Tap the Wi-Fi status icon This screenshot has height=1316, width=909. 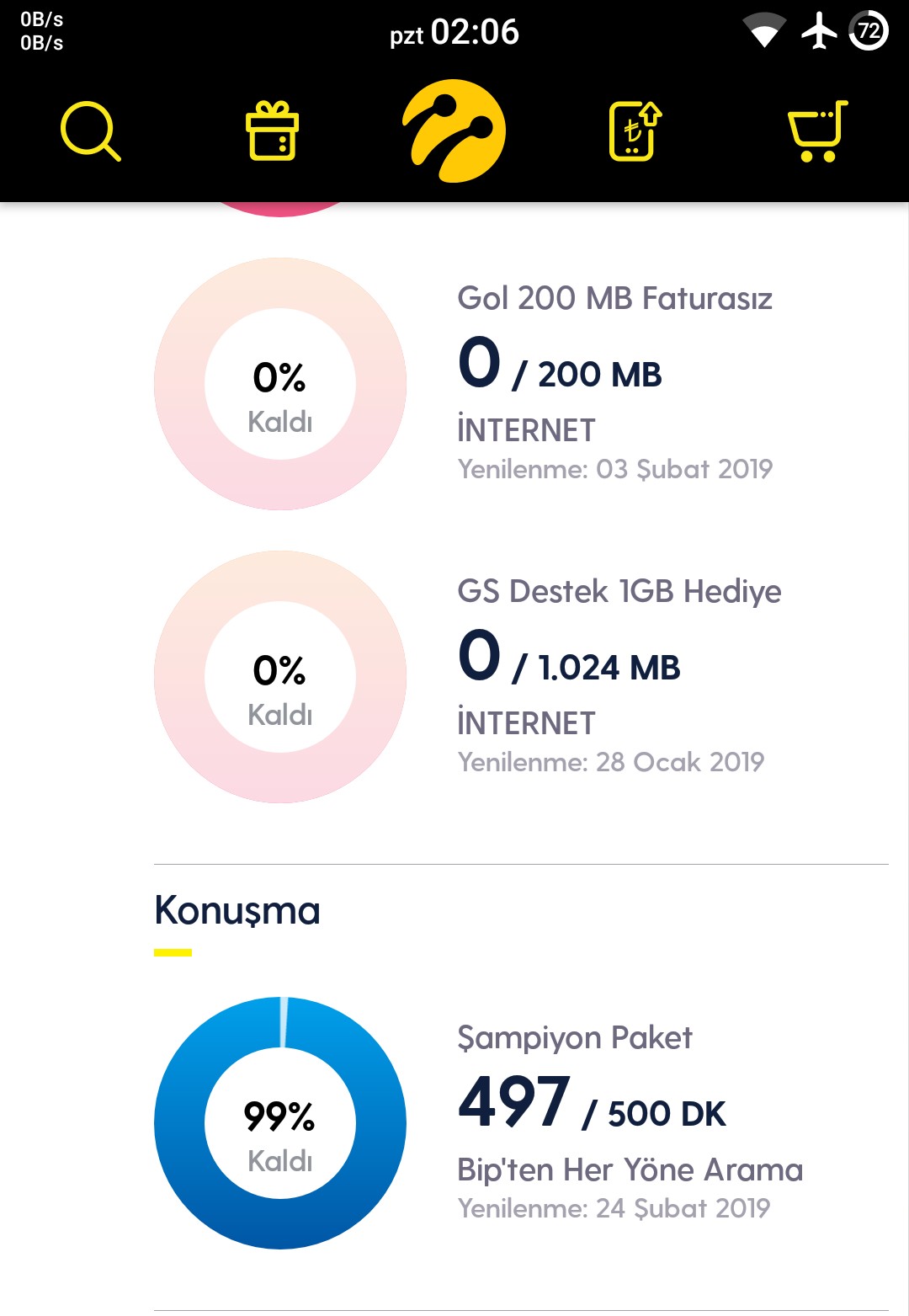pyautogui.click(x=764, y=32)
